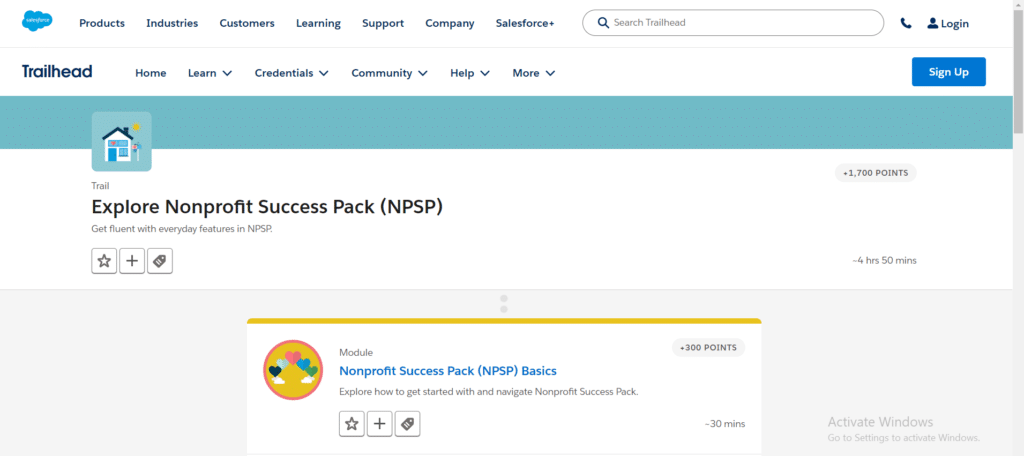Image resolution: width=1024 pixels, height=456 pixels.
Task: Add NPSP Basics module using plus icon
Action: click(x=379, y=424)
